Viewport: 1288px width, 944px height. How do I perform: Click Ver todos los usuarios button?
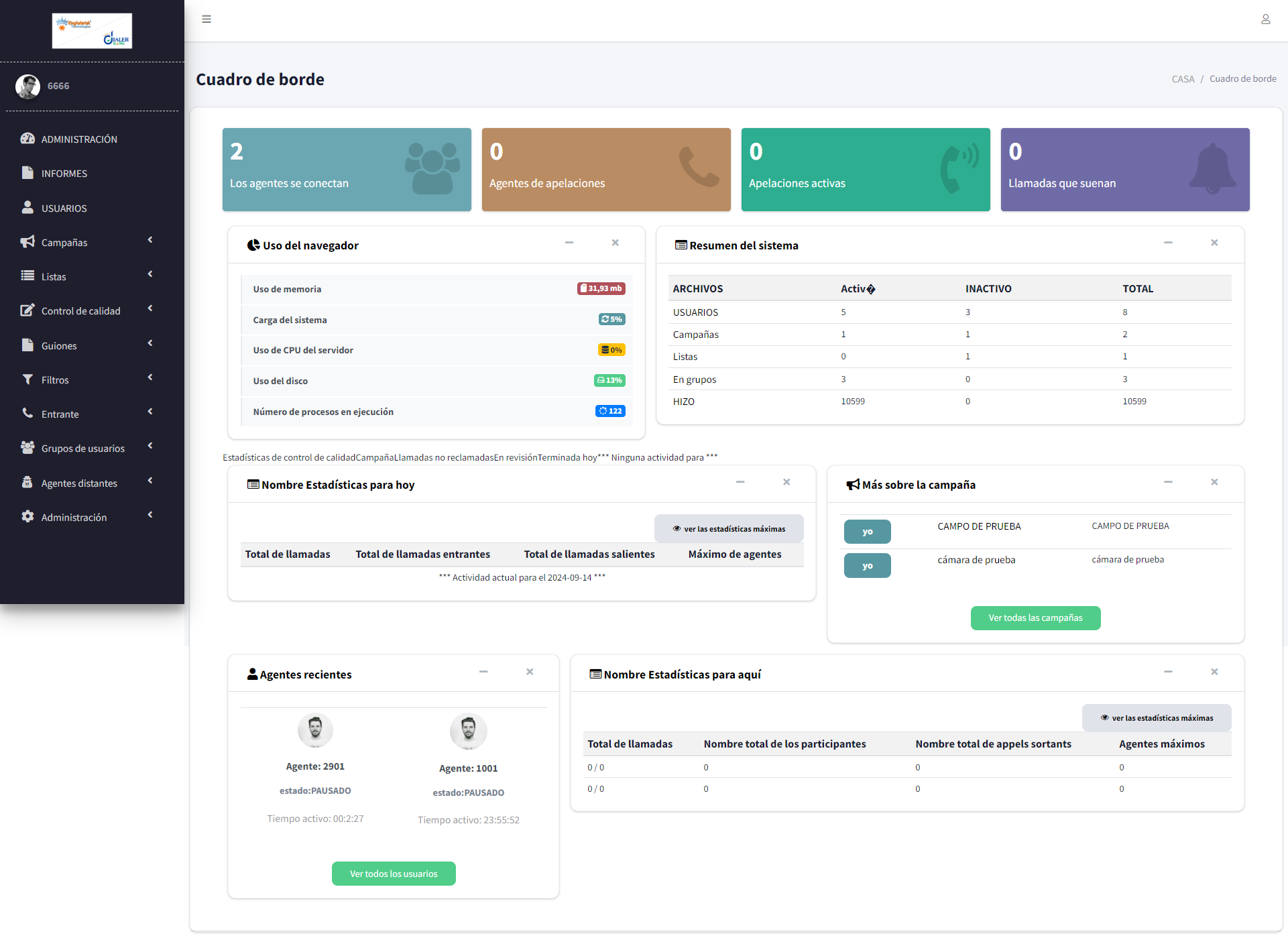point(394,874)
